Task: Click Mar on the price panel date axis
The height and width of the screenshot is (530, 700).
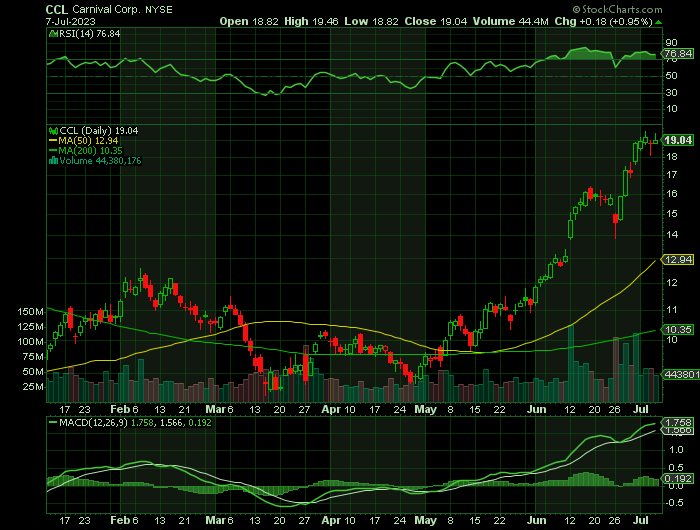Action: [216, 409]
